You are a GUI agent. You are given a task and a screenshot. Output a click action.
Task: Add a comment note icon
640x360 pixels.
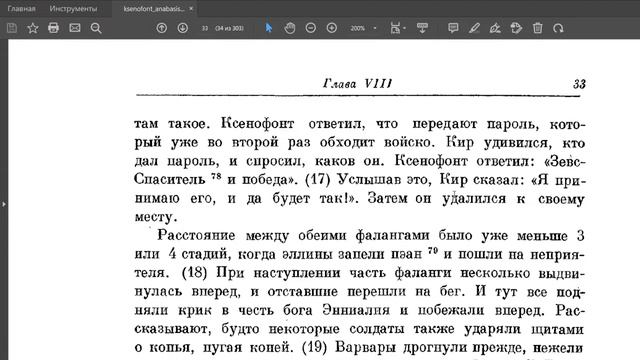click(453, 28)
